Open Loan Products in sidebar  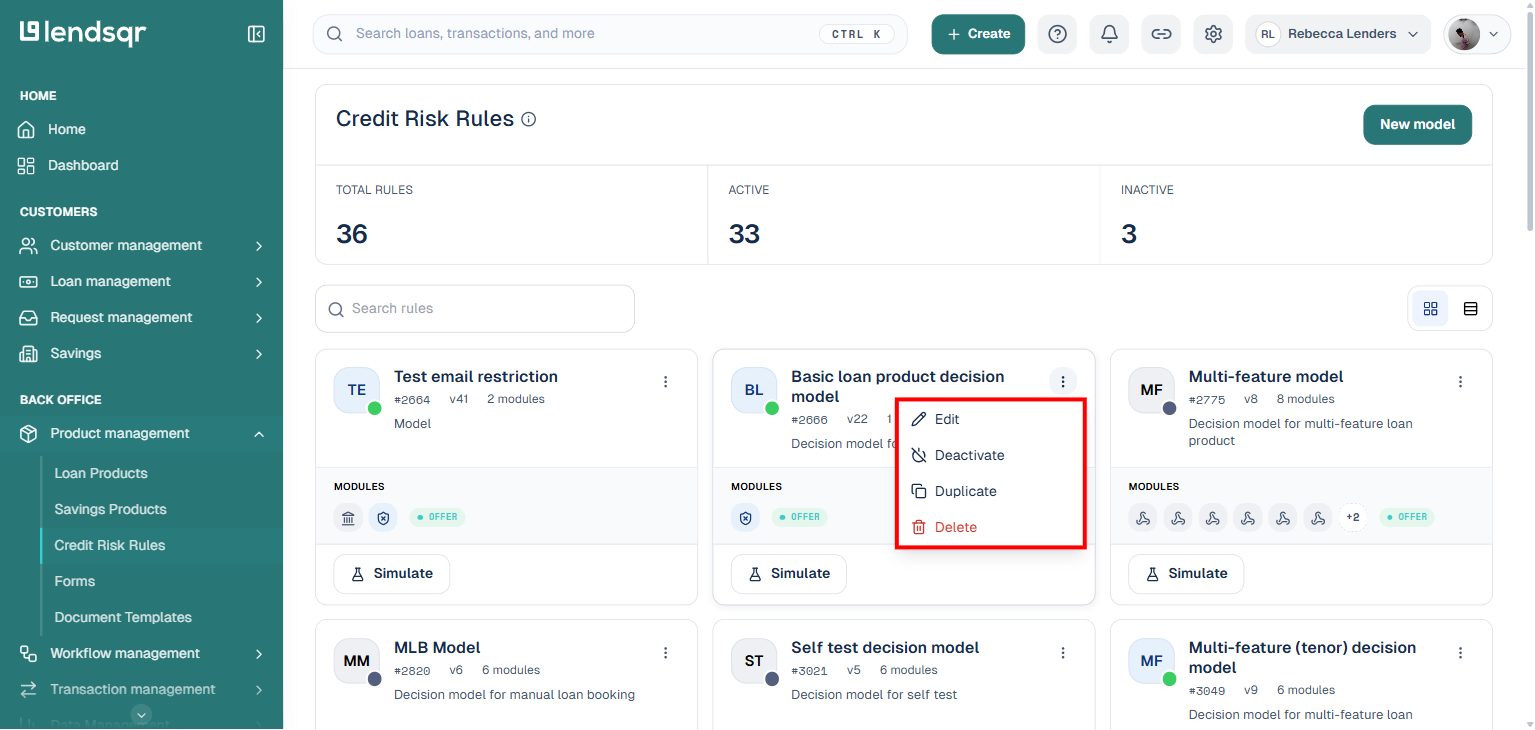tap(101, 473)
